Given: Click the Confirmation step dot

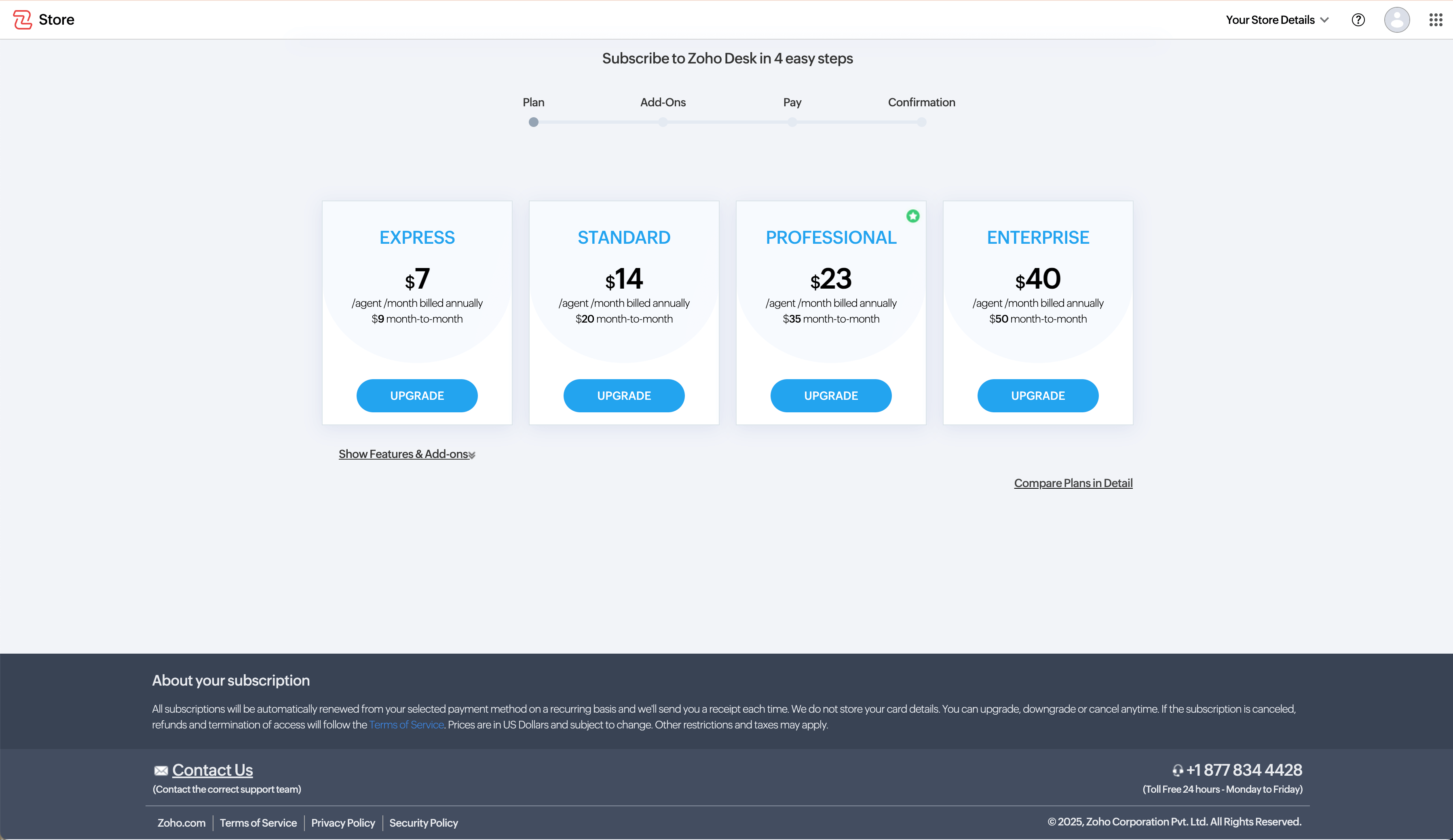Looking at the screenshot, I should [x=921, y=122].
